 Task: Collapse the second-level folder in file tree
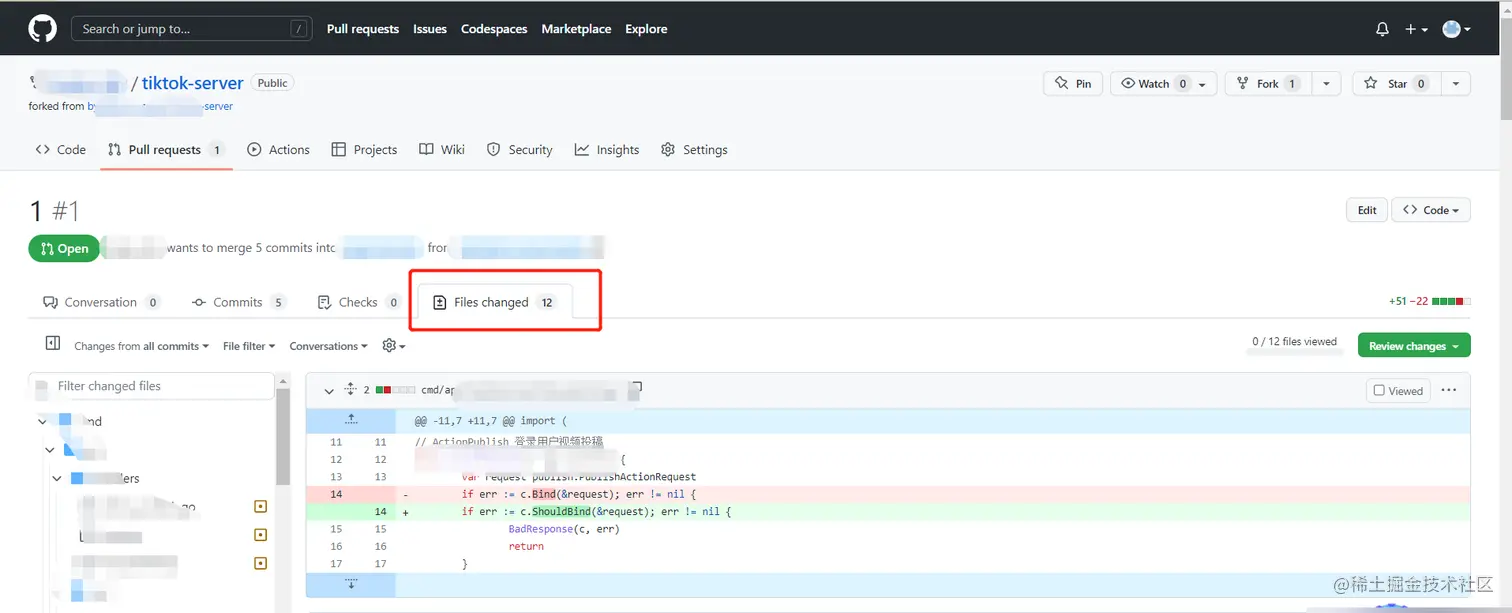(x=48, y=451)
